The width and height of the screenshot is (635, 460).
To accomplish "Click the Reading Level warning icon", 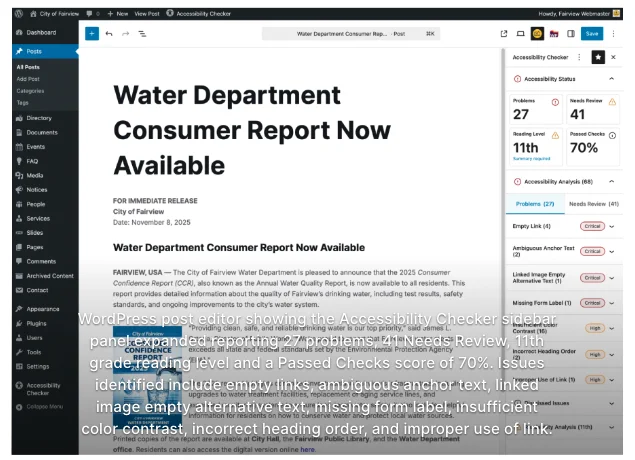I will click(555, 135).
